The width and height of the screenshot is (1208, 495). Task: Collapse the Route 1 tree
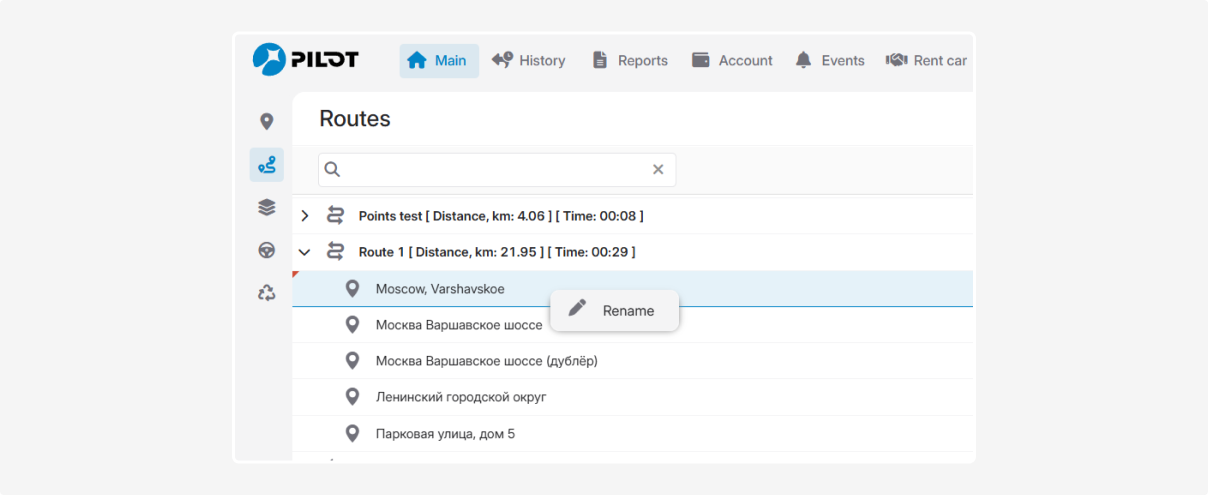click(305, 252)
